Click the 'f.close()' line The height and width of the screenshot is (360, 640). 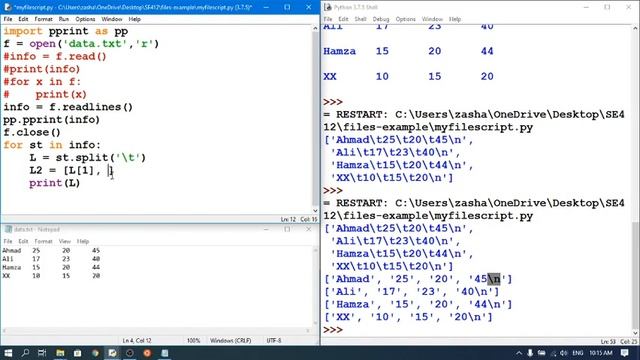coord(32,133)
